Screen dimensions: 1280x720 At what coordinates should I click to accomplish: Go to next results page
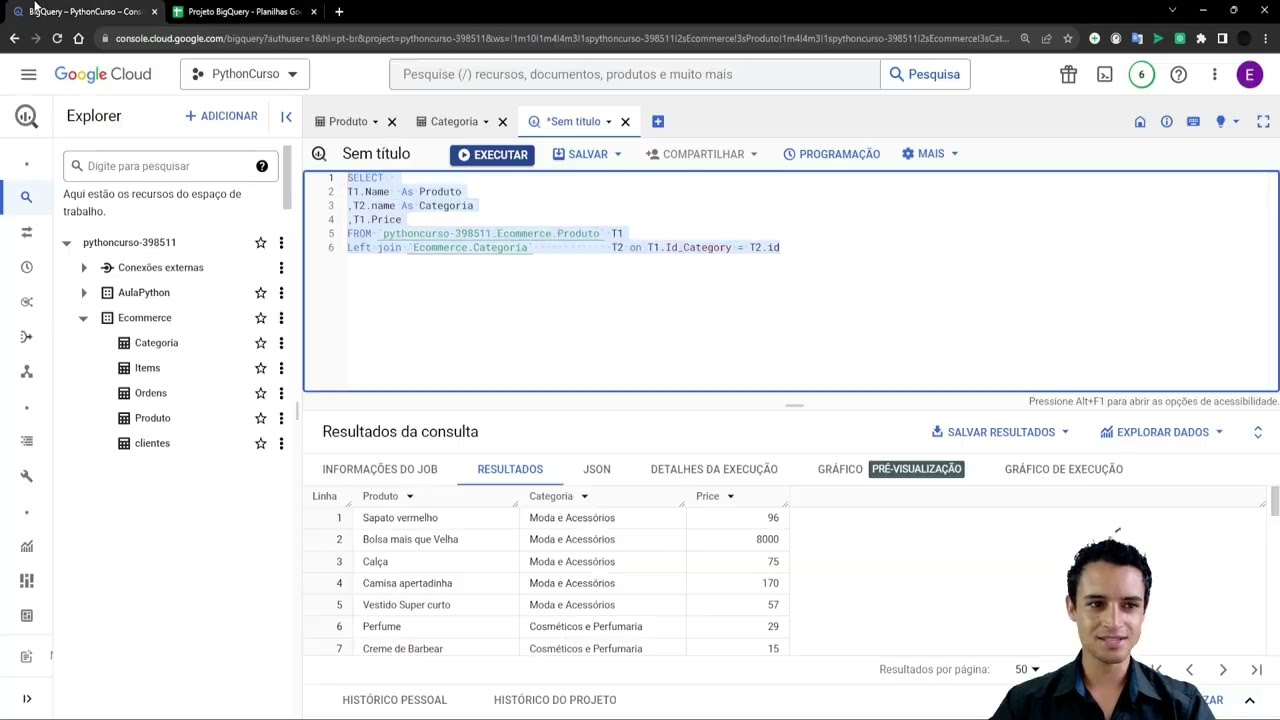(1223, 670)
